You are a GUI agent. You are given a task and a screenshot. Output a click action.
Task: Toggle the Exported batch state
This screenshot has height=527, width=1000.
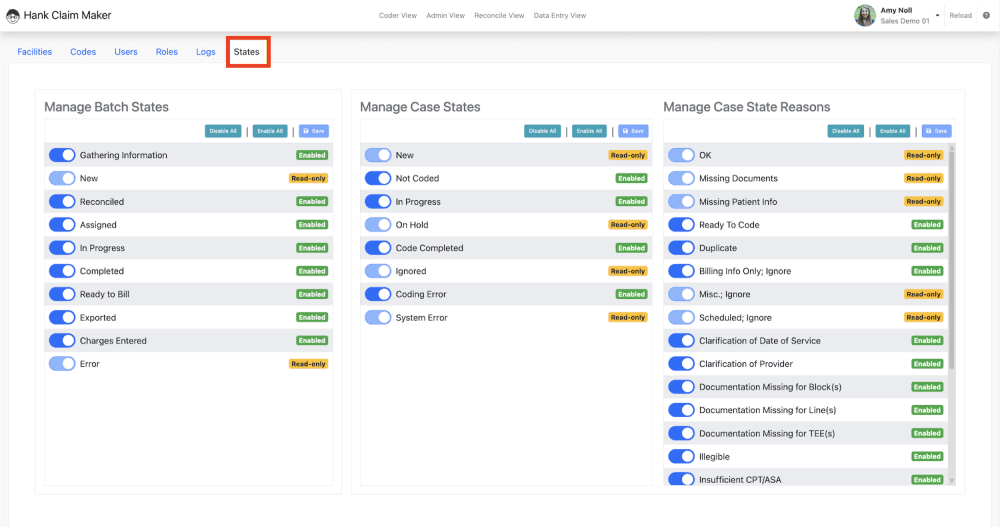62,317
